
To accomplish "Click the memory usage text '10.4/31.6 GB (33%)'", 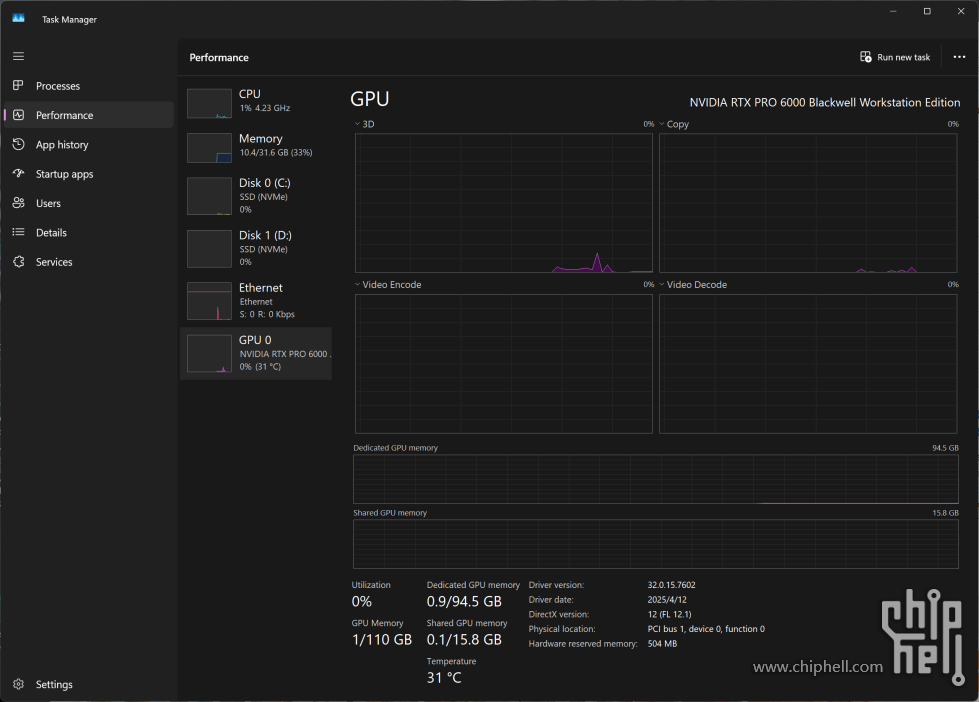I will click(x=276, y=152).
